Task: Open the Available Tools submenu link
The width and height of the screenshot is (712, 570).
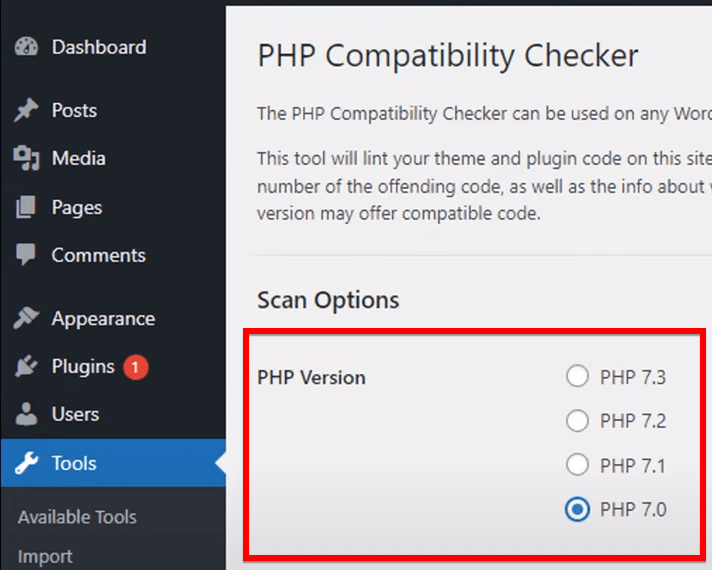Action: coord(77,517)
